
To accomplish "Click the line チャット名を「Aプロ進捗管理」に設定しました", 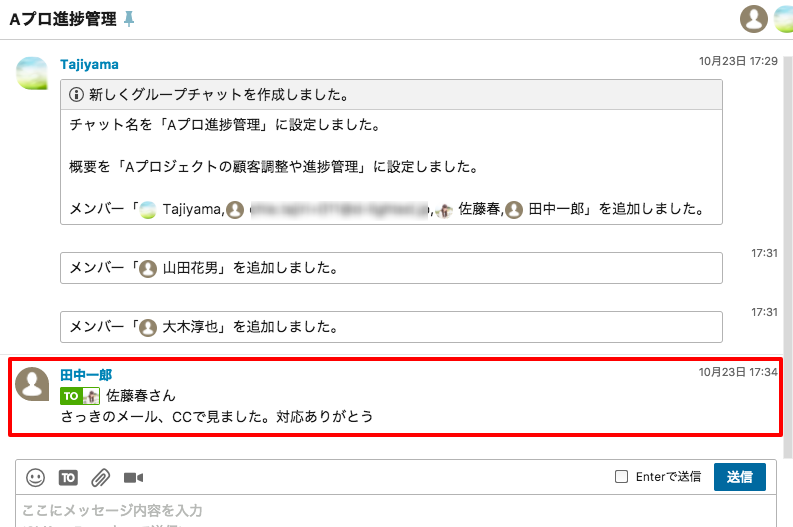I will 225,125.
